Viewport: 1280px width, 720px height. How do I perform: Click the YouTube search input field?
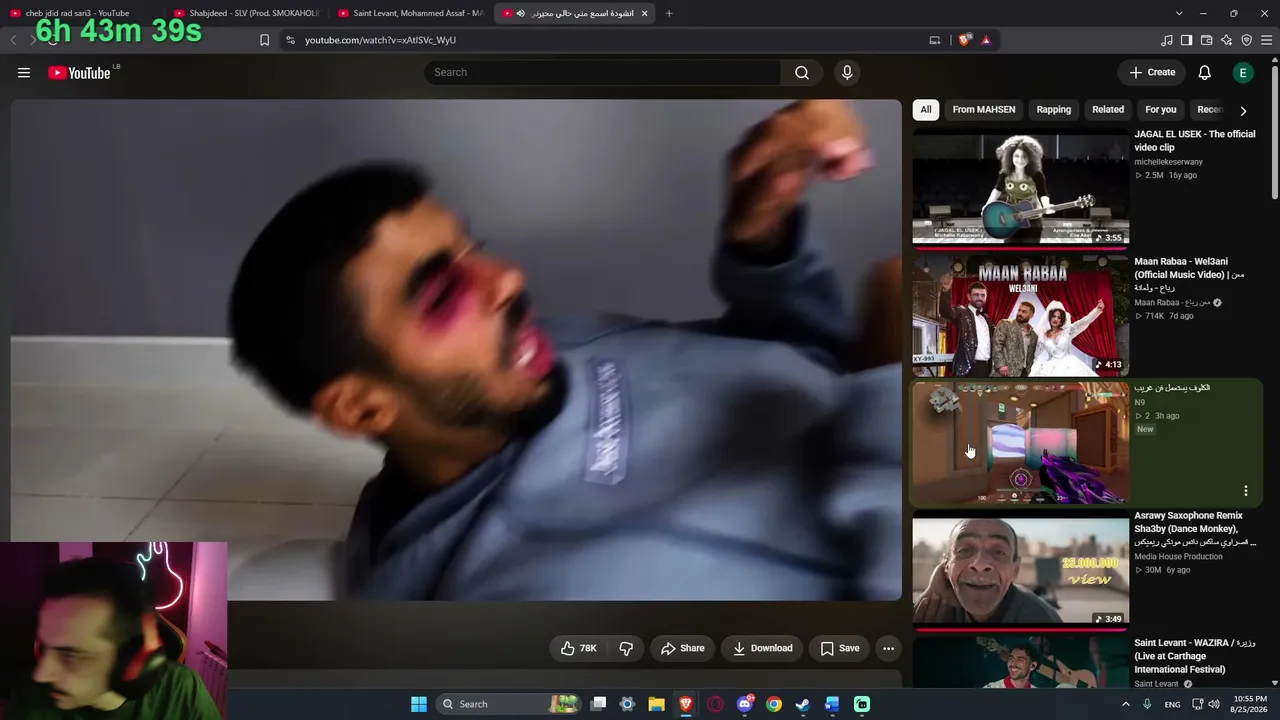[603, 72]
